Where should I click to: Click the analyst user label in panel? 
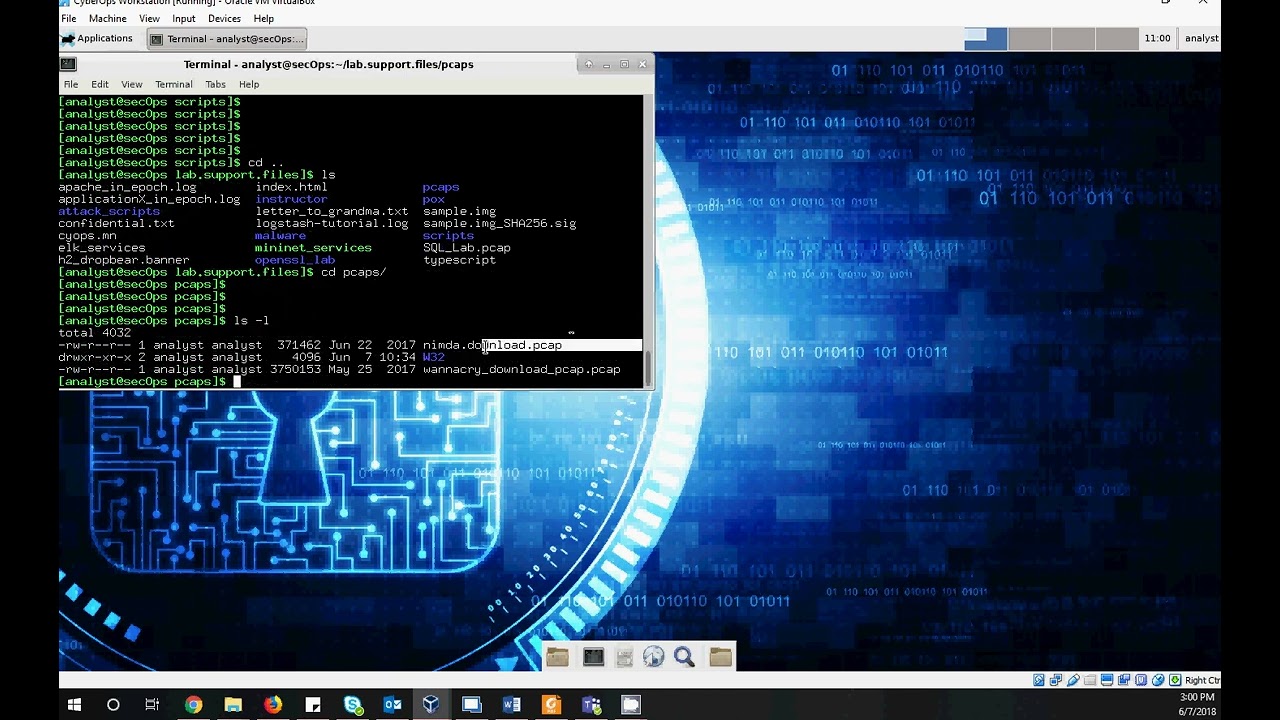(1201, 39)
